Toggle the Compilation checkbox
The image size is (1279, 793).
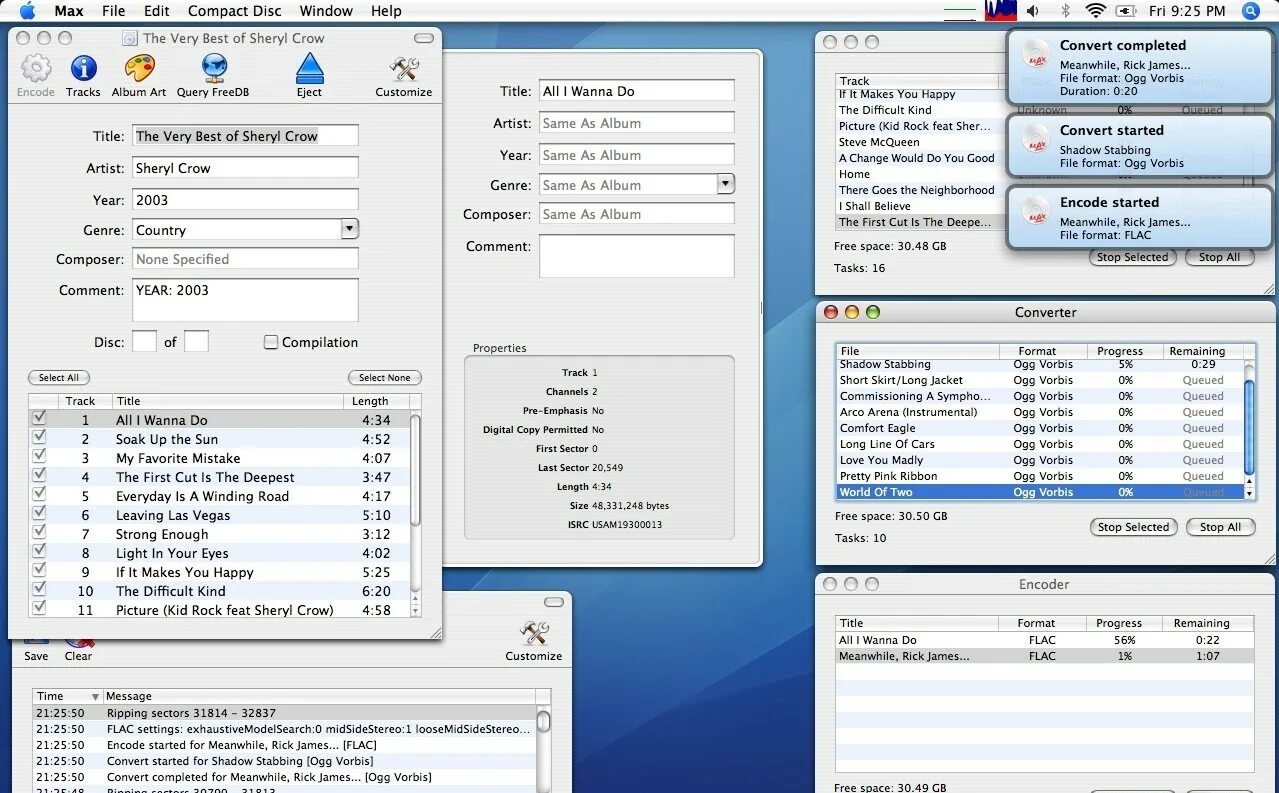tap(270, 342)
